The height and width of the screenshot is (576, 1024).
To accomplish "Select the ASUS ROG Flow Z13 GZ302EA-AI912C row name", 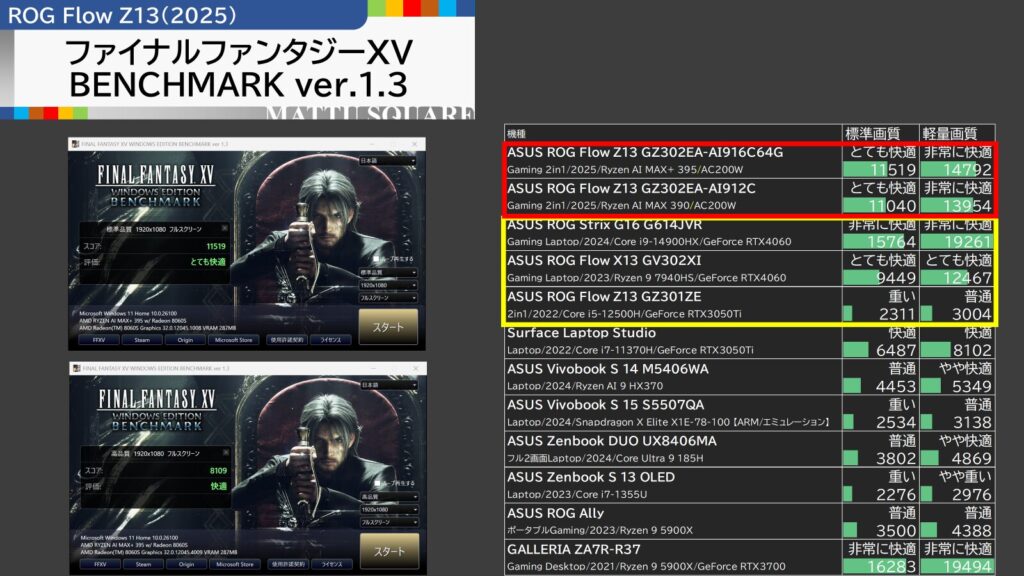I will (x=631, y=188).
